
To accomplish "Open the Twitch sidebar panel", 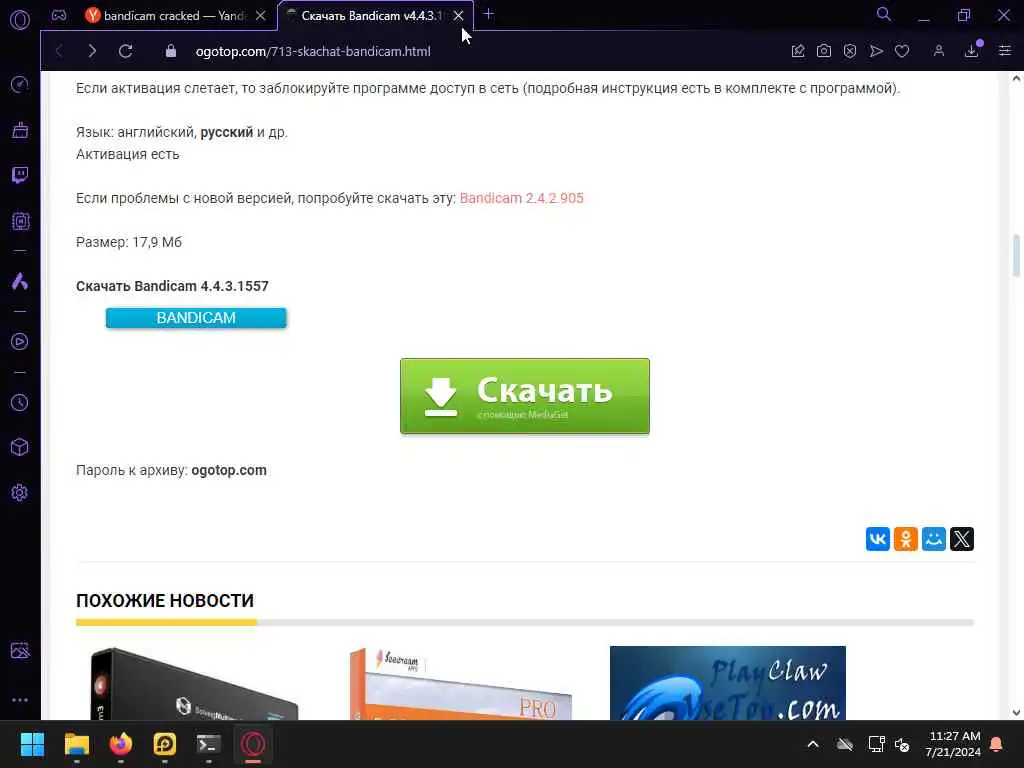I will pos(20,175).
